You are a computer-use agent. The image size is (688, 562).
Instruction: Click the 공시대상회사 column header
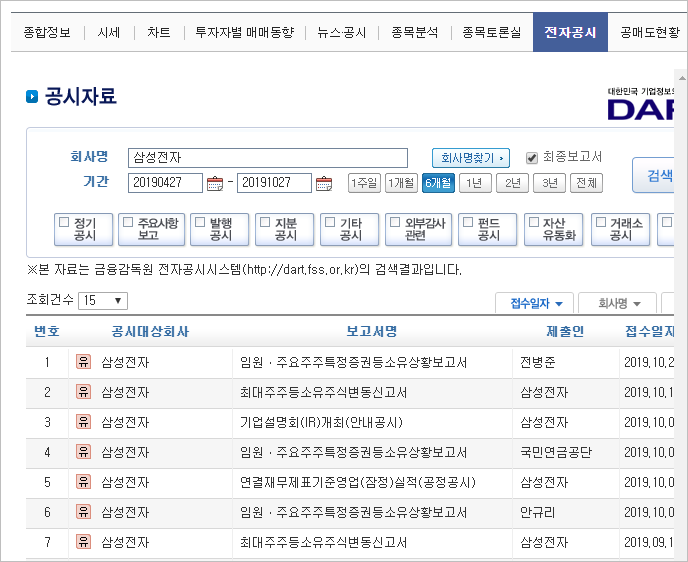pyautogui.click(x=150, y=331)
